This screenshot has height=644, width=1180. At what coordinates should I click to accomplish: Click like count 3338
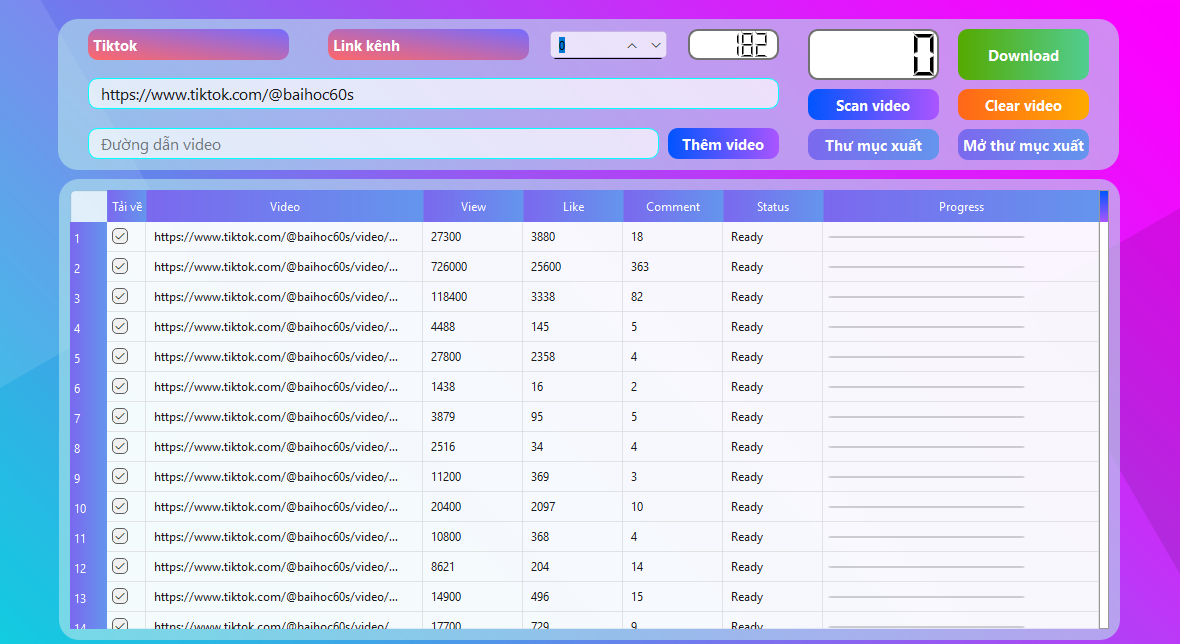(543, 296)
